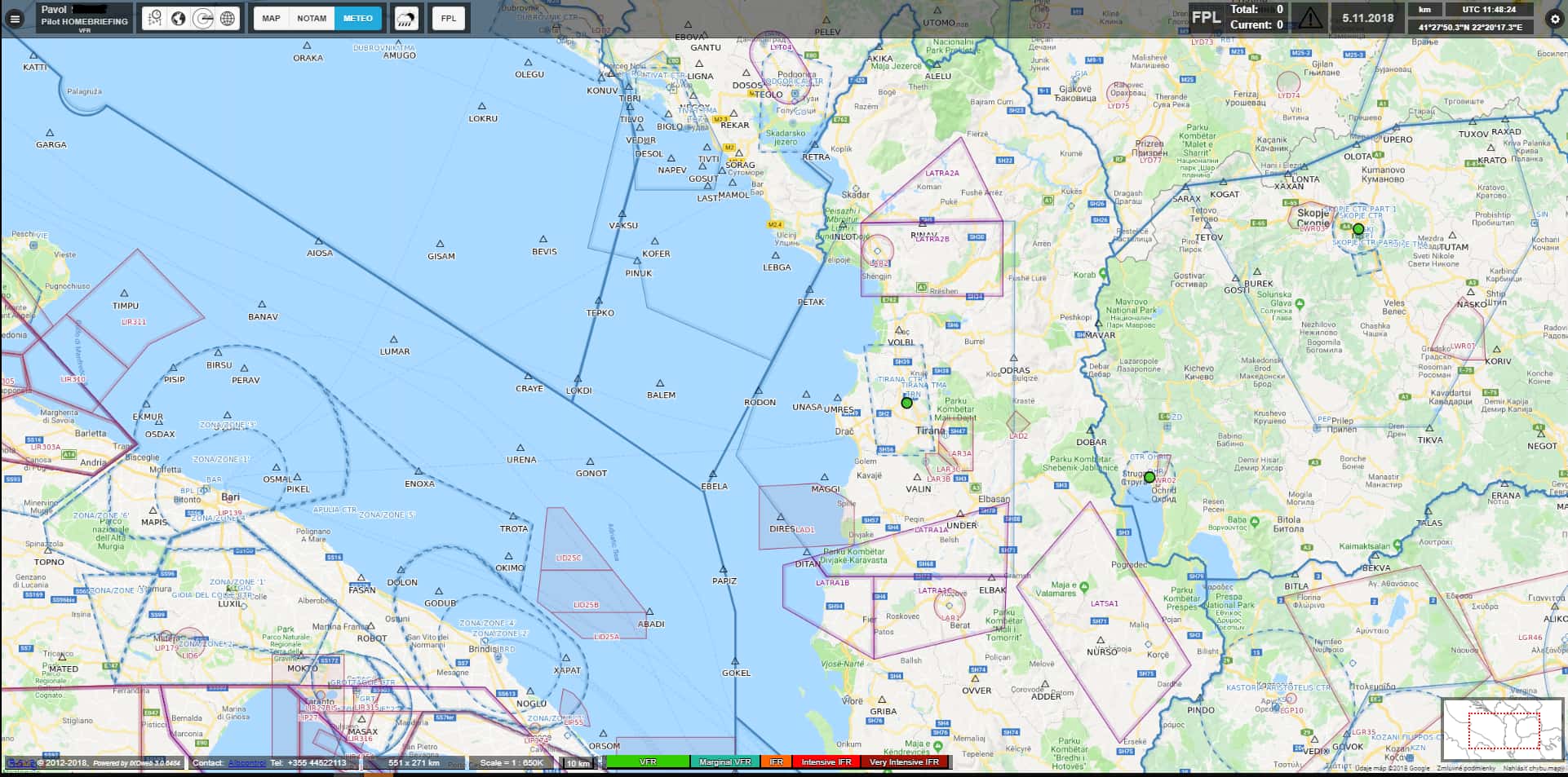Image resolution: width=1568 pixels, height=777 pixels.
Task: Click the overview minimap thumbnail
Action: [x=1503, y=731]
